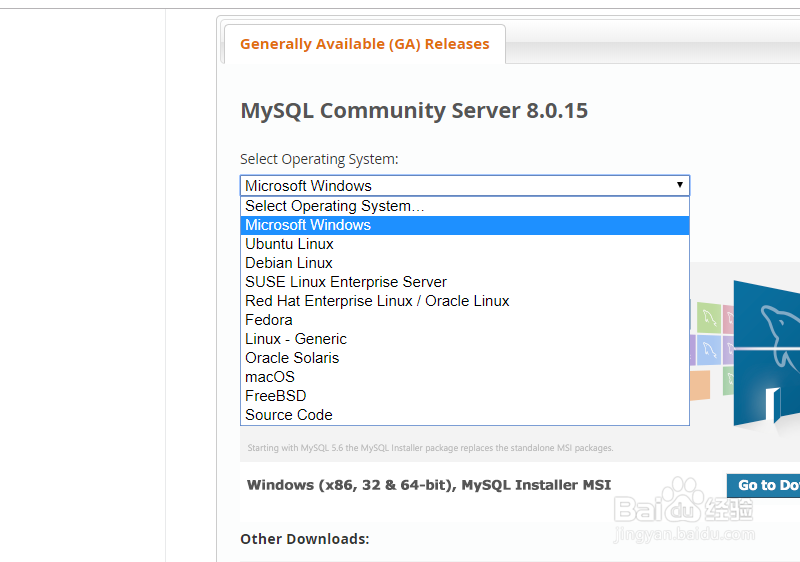Select macOS as operating system
The image size is (800, 562).
pyautogui.click(x=270, y=377)
